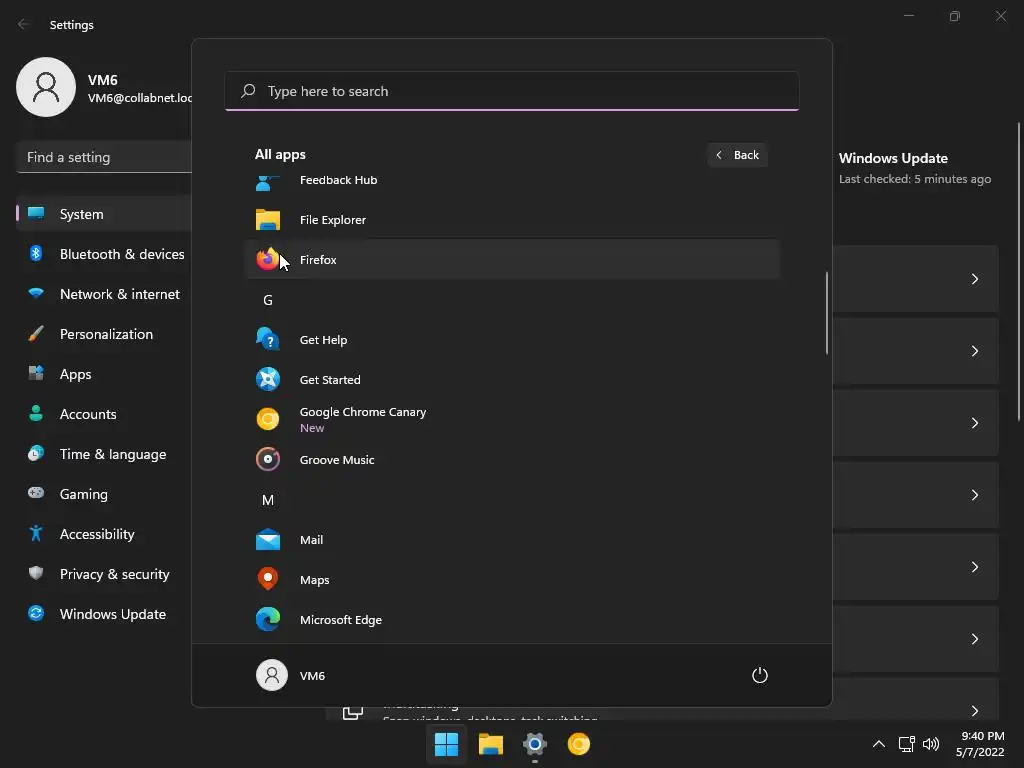Jump to letter G section header

(268, 300)
